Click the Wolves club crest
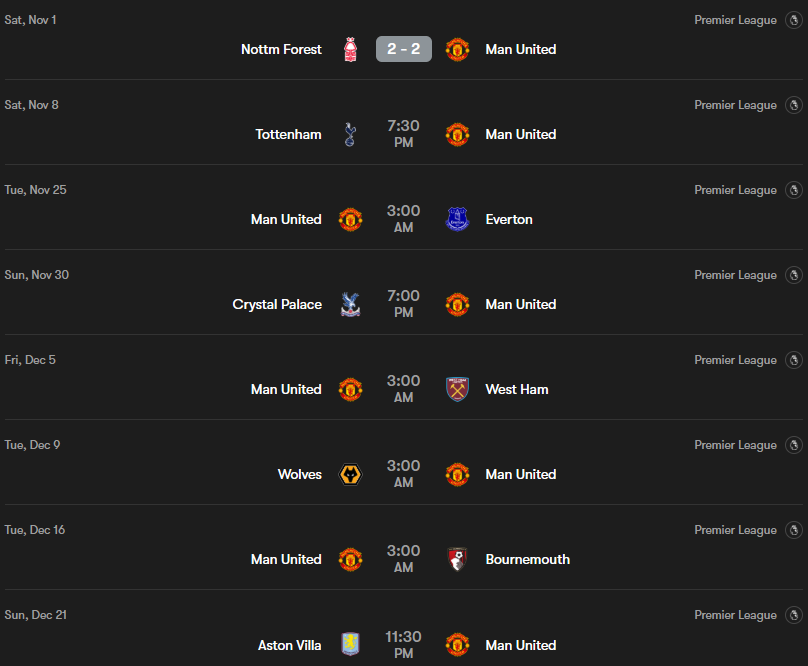 coord(350,474)
